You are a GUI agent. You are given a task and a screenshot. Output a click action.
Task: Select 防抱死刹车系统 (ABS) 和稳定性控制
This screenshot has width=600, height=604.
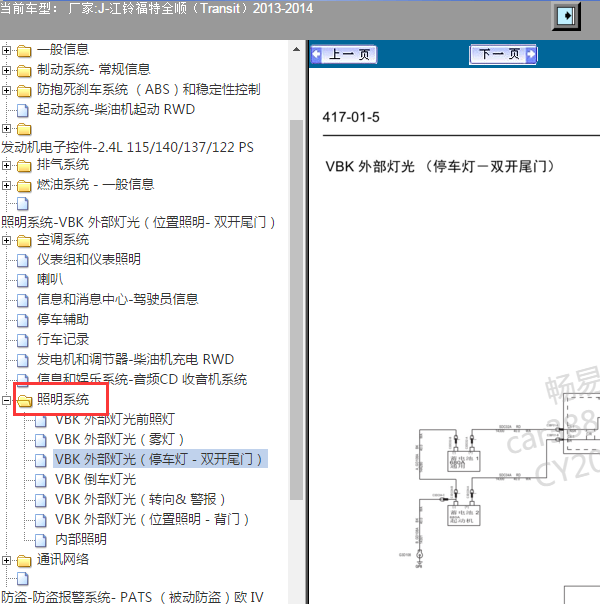click(149, 90)
